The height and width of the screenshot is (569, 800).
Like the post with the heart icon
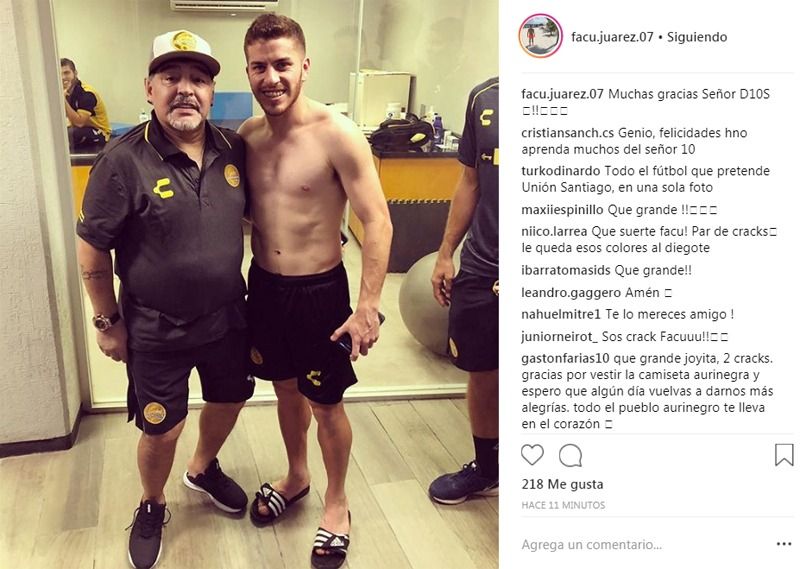tap(532, 455)
